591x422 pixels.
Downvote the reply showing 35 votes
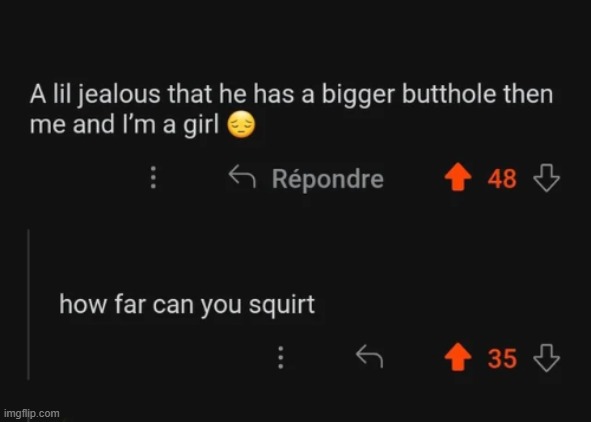coord(547,358)
